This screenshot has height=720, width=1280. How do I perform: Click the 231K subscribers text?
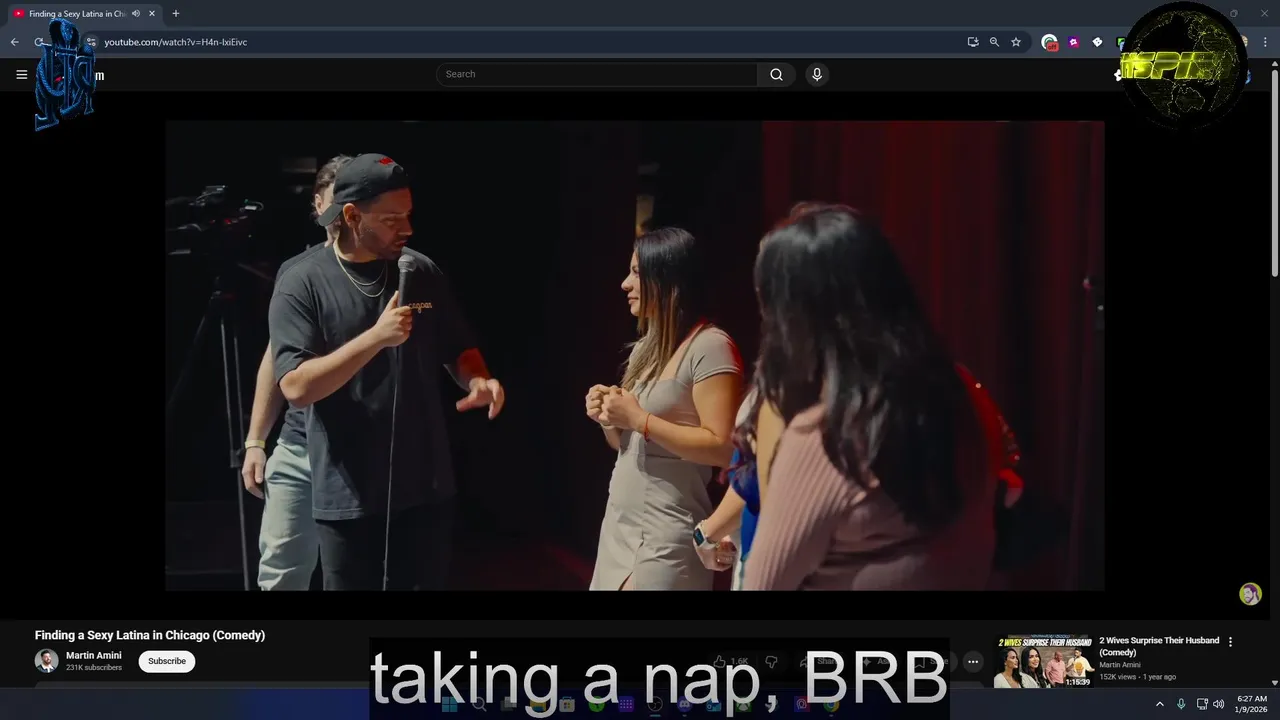[94, 668]
